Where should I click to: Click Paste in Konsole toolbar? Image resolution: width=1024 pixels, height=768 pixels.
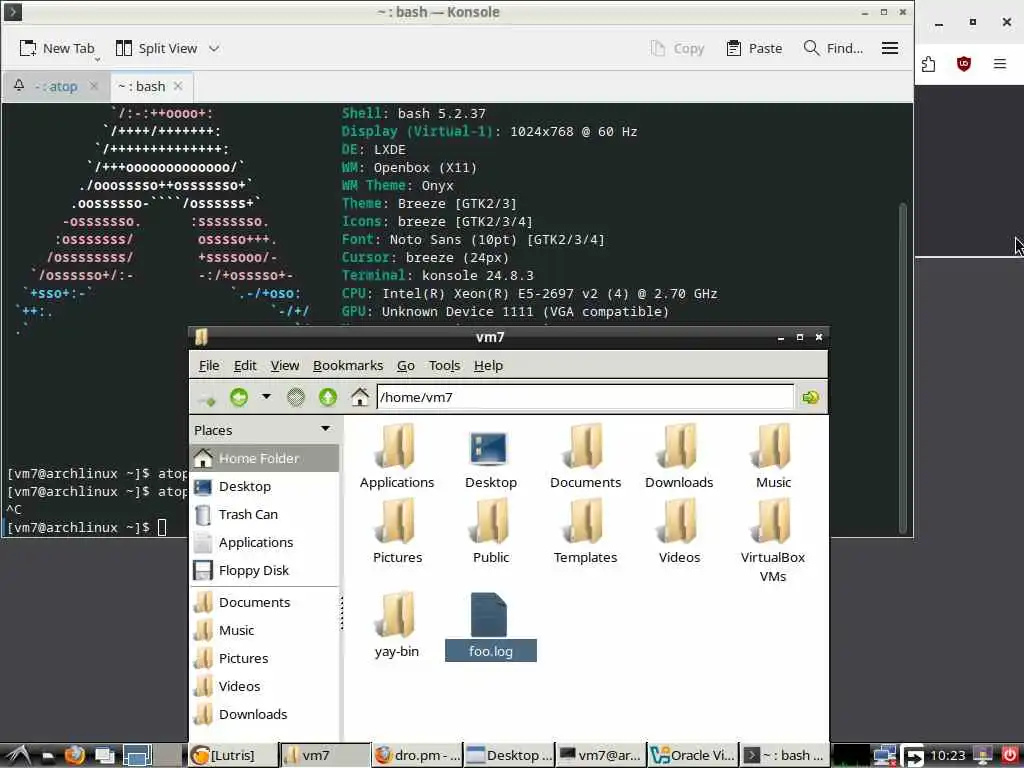(754, 48)
